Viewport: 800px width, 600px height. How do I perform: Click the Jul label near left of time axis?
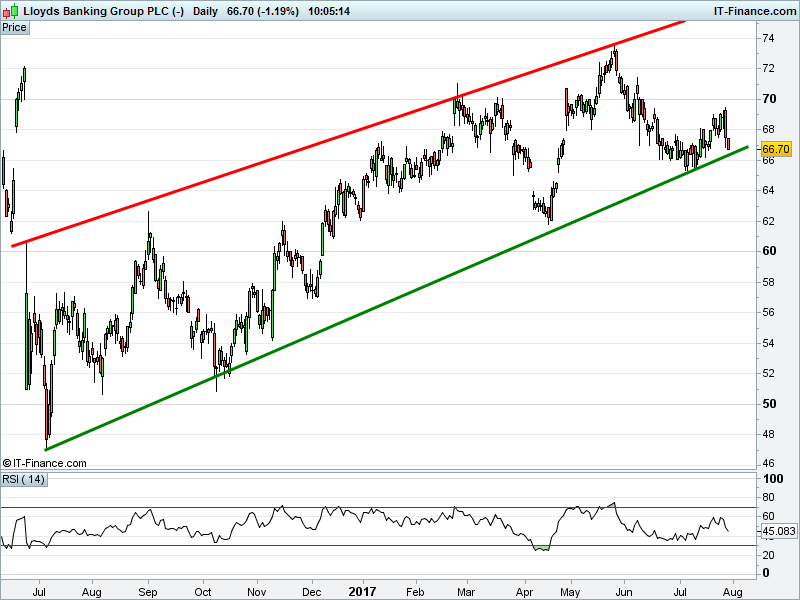39,592
